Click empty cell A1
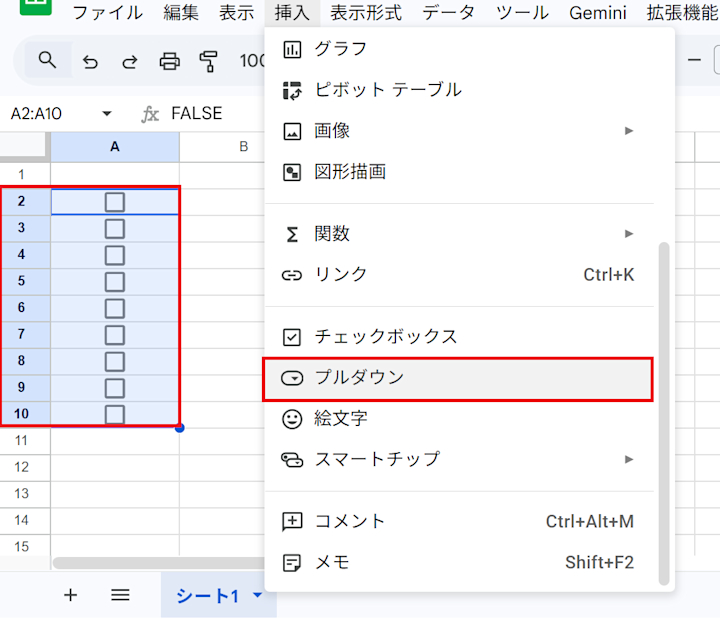 115,174
